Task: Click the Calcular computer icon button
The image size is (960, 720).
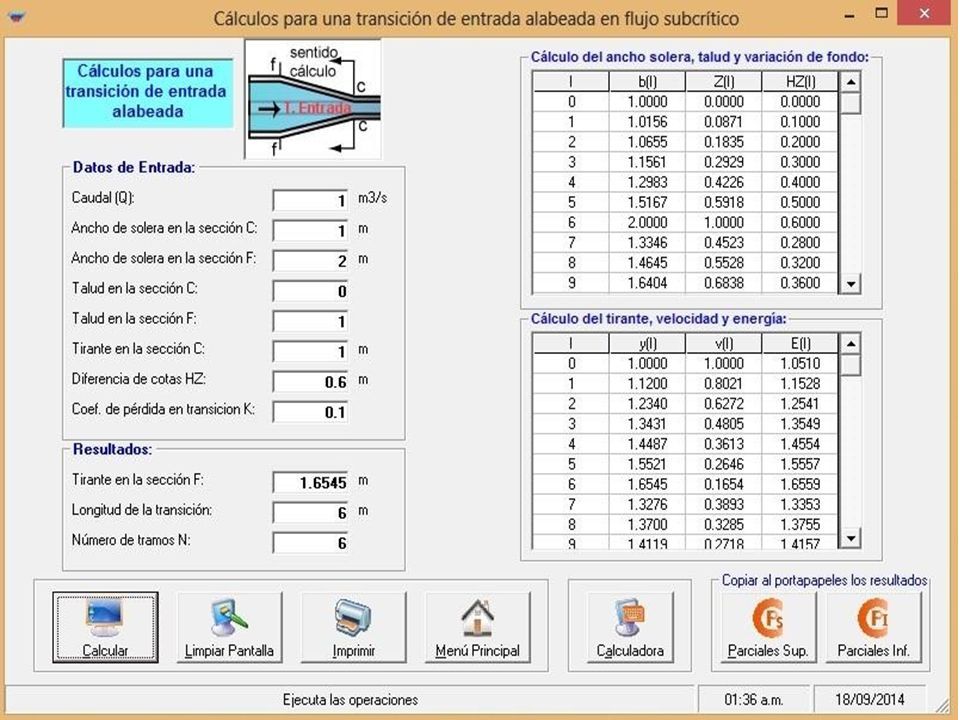Action: 105,627
